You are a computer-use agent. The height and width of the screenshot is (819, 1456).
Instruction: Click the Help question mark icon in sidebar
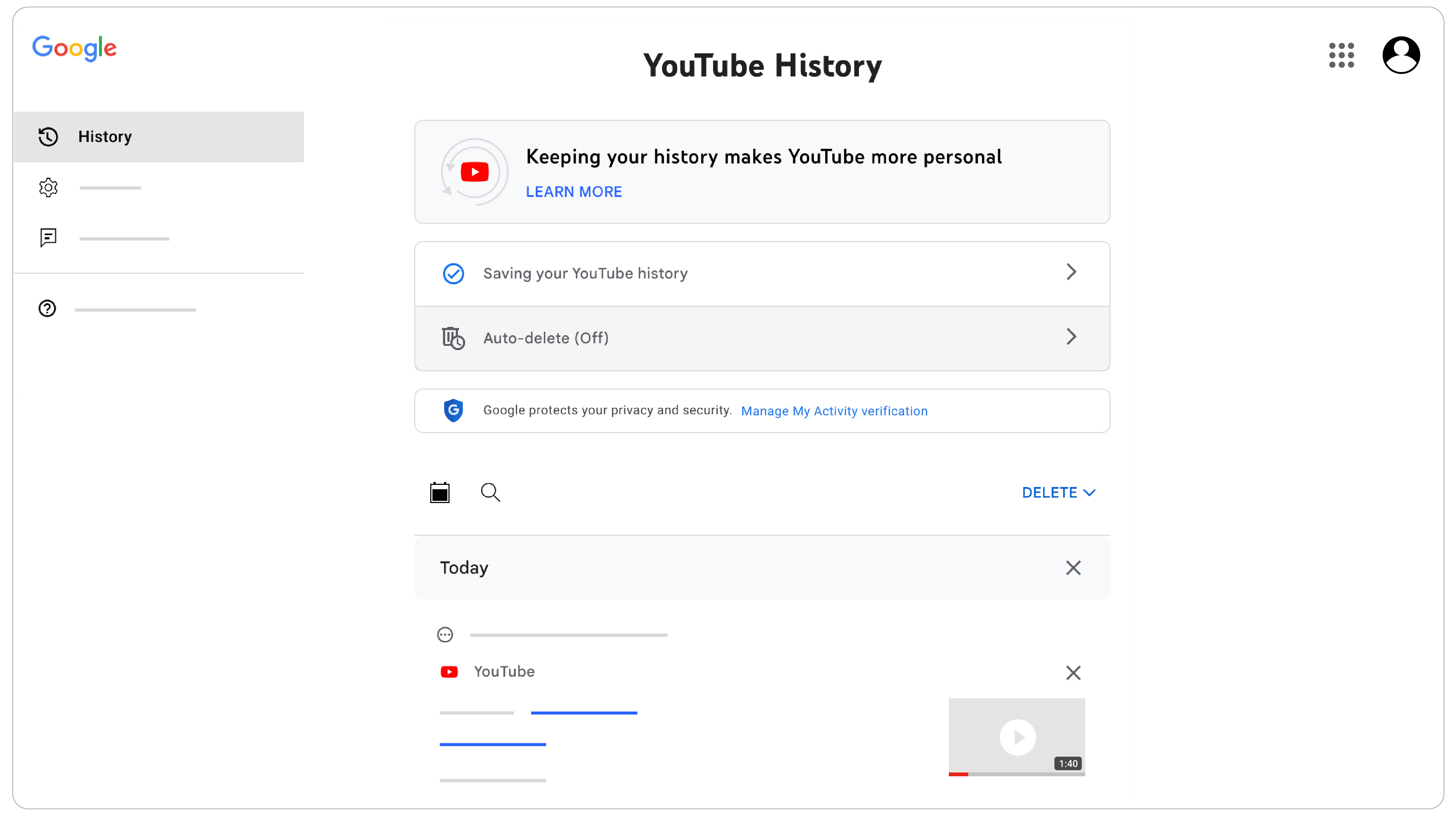click(x=47, y=307)
